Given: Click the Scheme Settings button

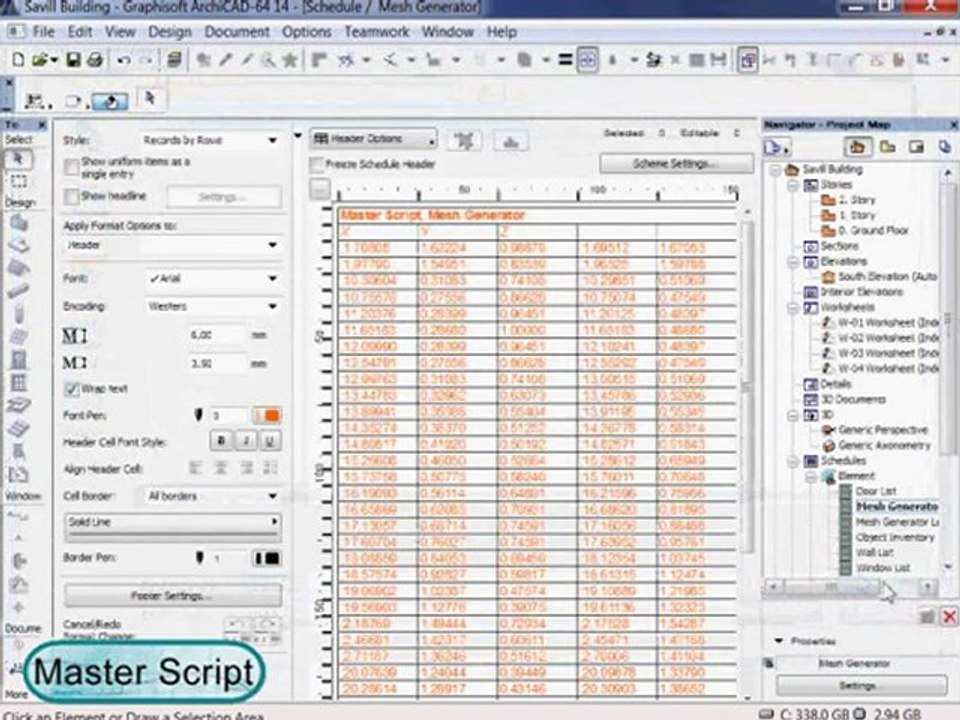Looking at the screenshot, I should point(676,163).
